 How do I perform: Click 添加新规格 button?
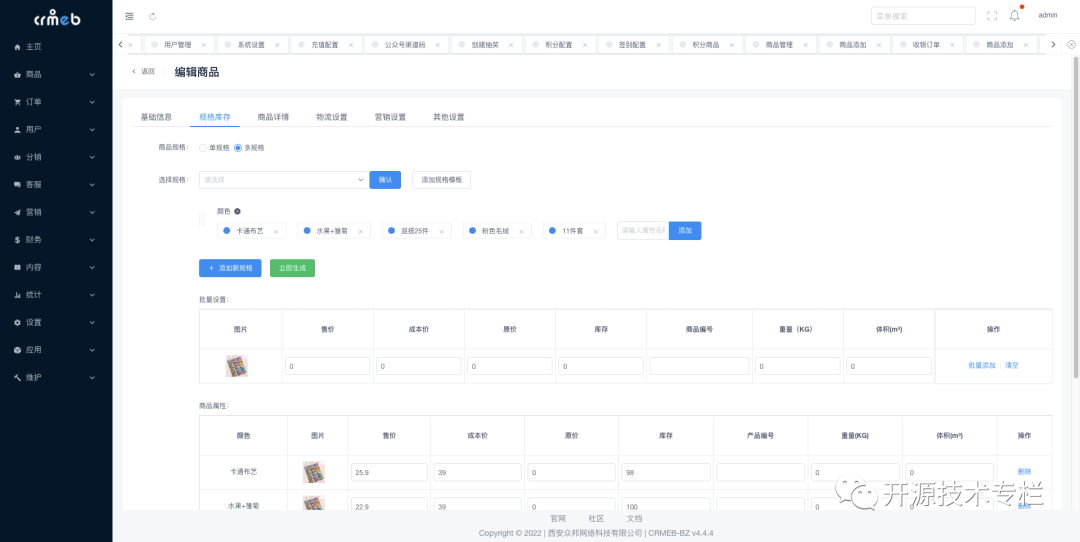[230, 268]
